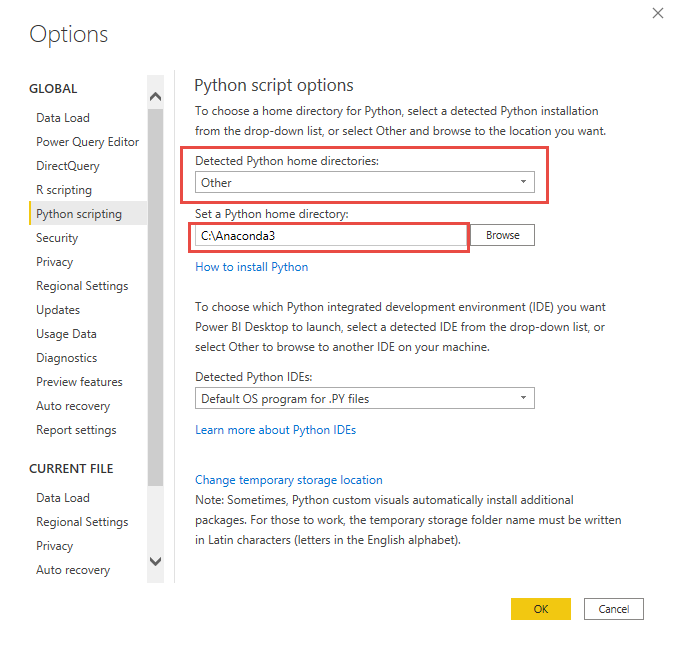Open Usage Data settings
Image resolution: width=674 pixels, height=649 pixels.
(66, 334)
